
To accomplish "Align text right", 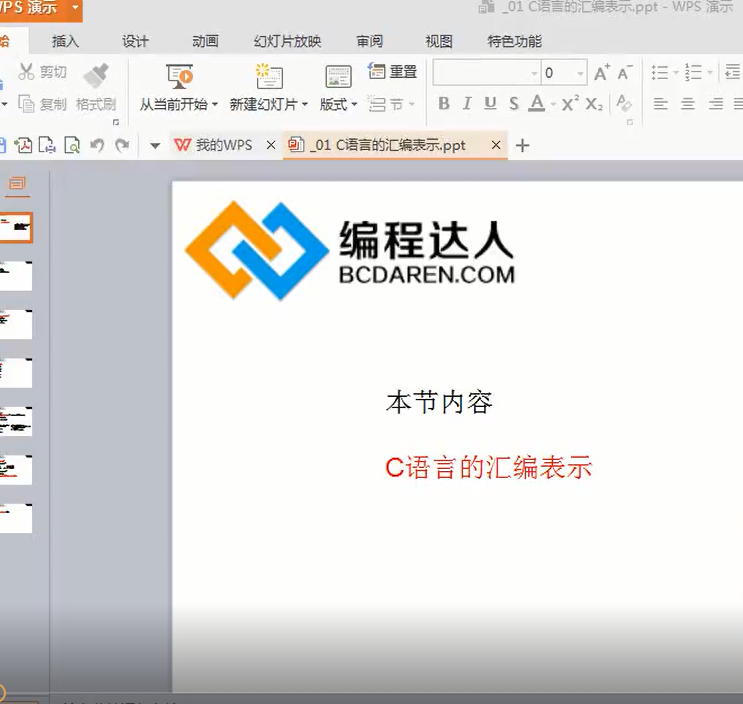I will [716, 103].
